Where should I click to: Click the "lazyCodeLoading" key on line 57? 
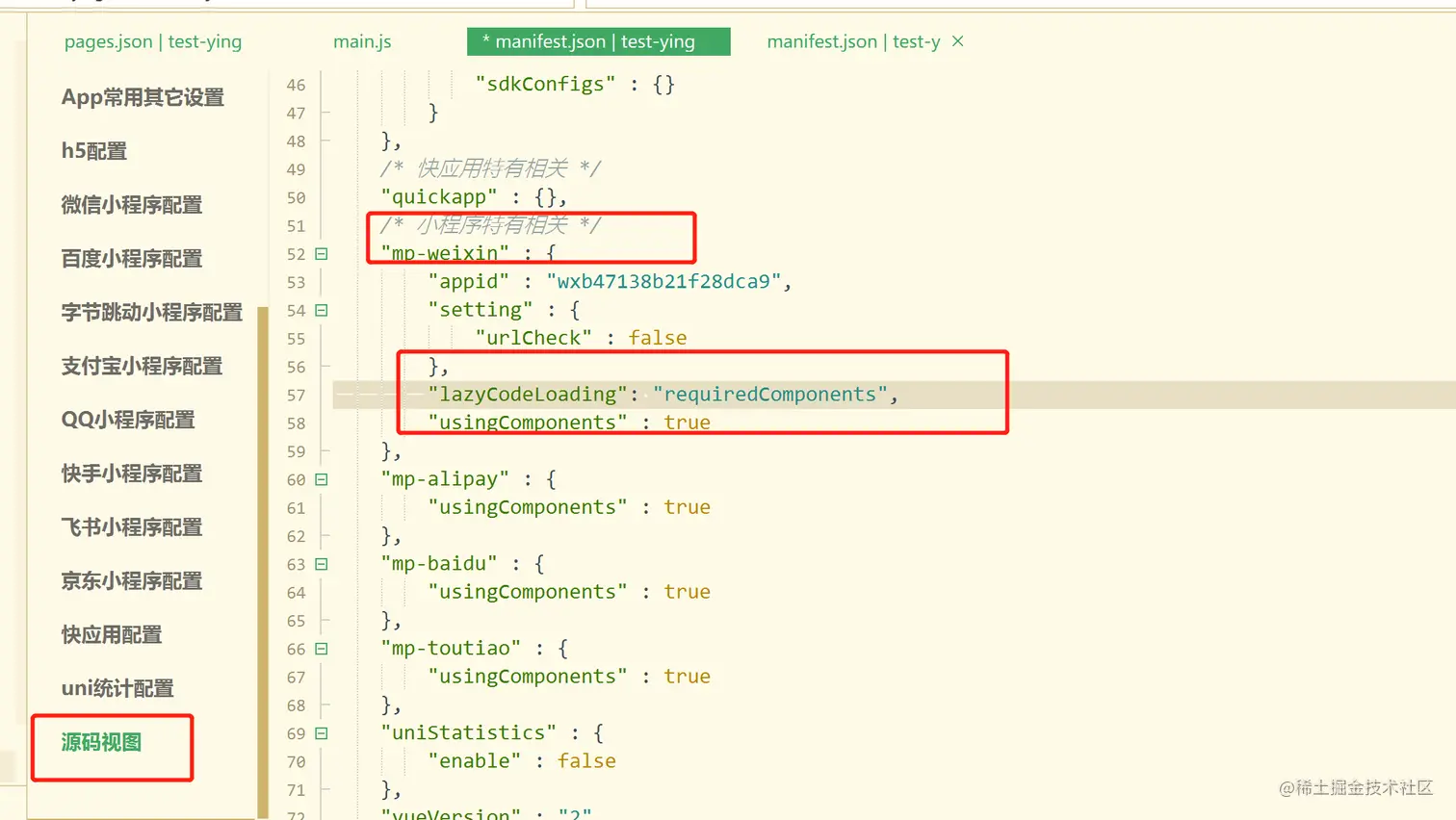pyautogui.click(x=528, y=395)
